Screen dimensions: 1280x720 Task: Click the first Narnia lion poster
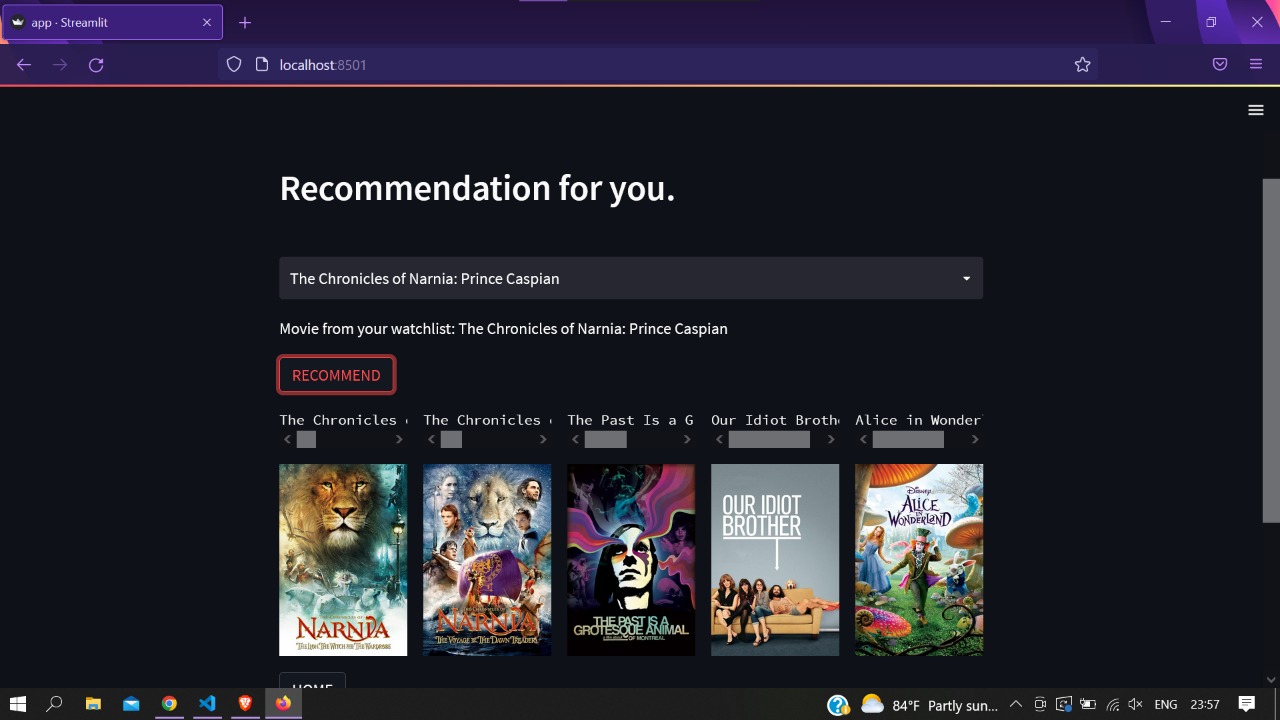pyautogui.click(x=343, y=560)
